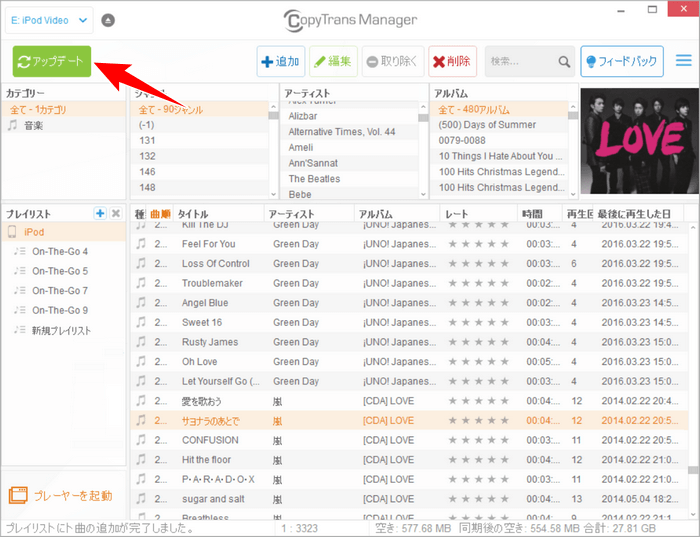Open playlist On-The-Go 7
Screen dimensions: 700x537
[x=64, y=291]
